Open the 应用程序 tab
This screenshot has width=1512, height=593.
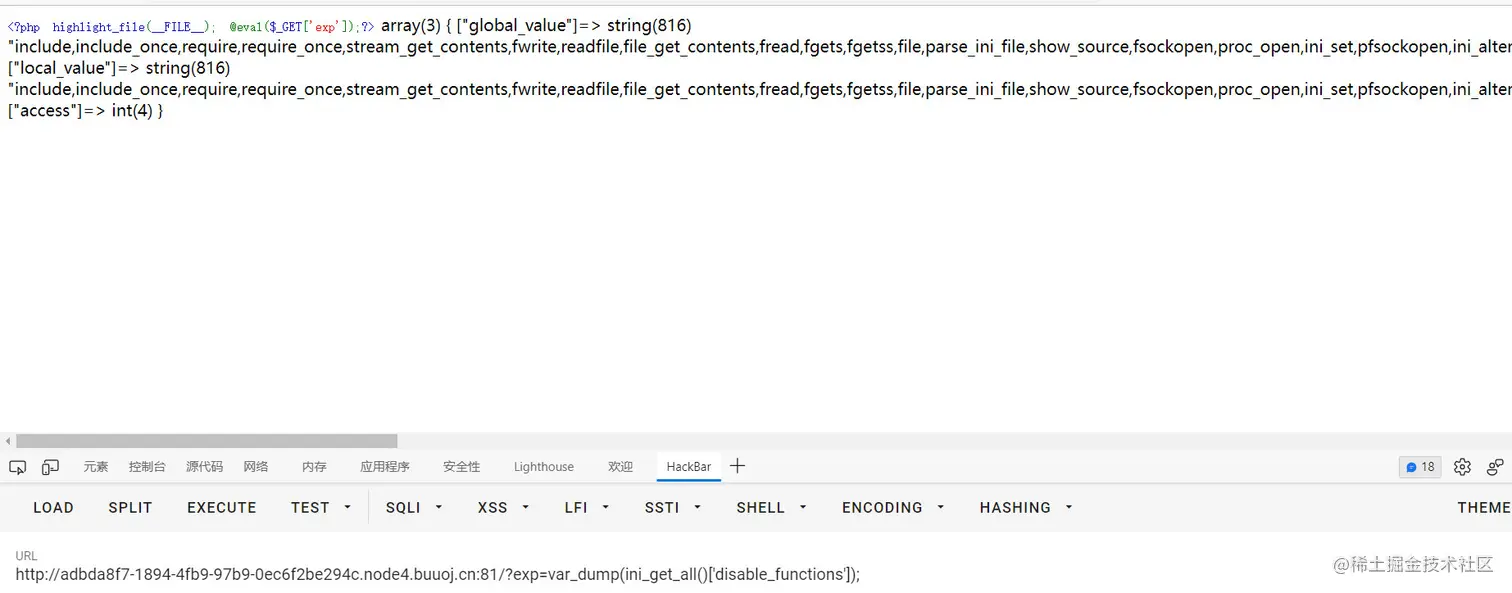click(385, 467)
